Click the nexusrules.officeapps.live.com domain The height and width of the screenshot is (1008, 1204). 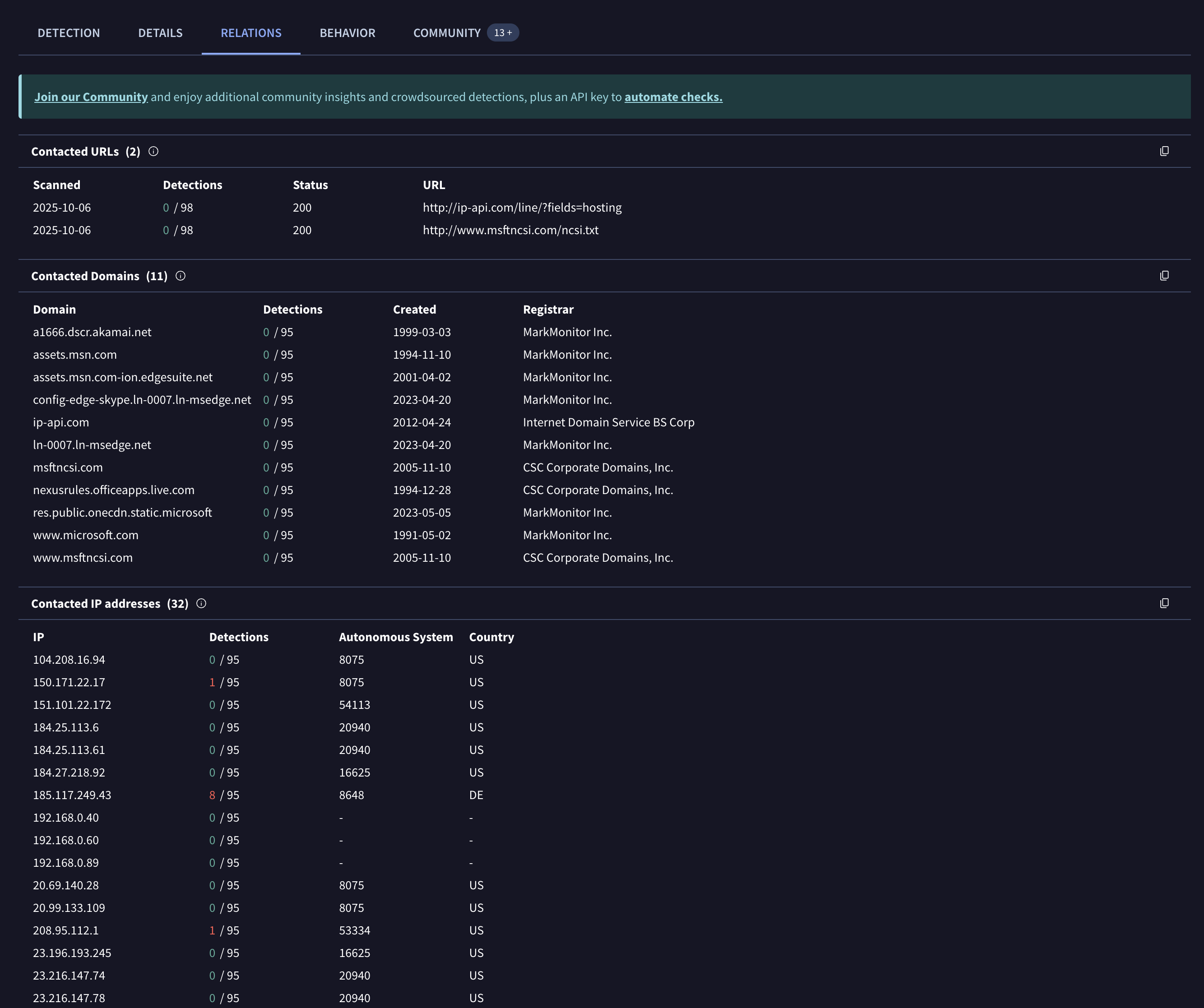click(x=114, y=490)
